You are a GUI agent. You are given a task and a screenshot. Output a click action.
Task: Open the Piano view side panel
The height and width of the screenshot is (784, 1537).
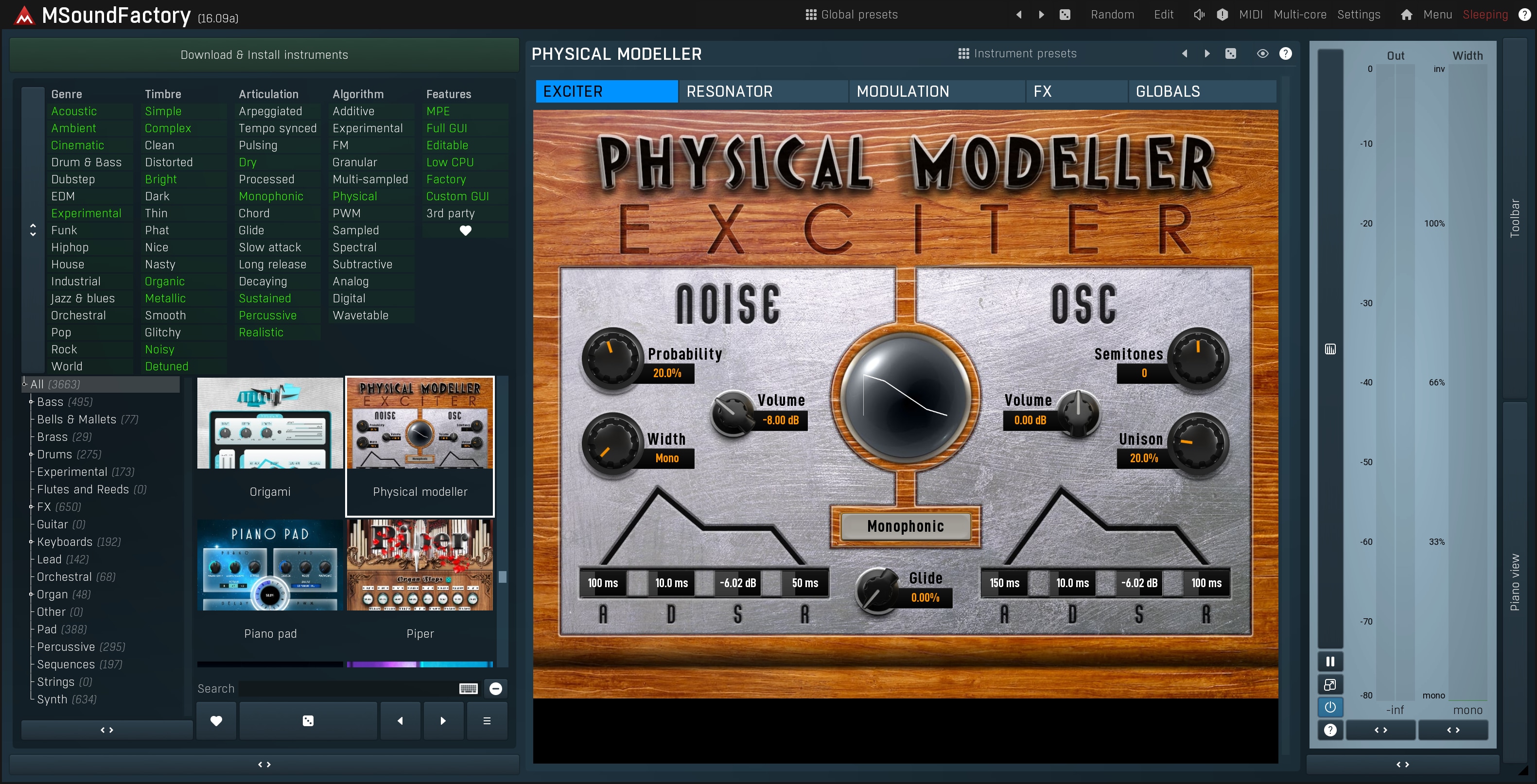click(1514, 582)
